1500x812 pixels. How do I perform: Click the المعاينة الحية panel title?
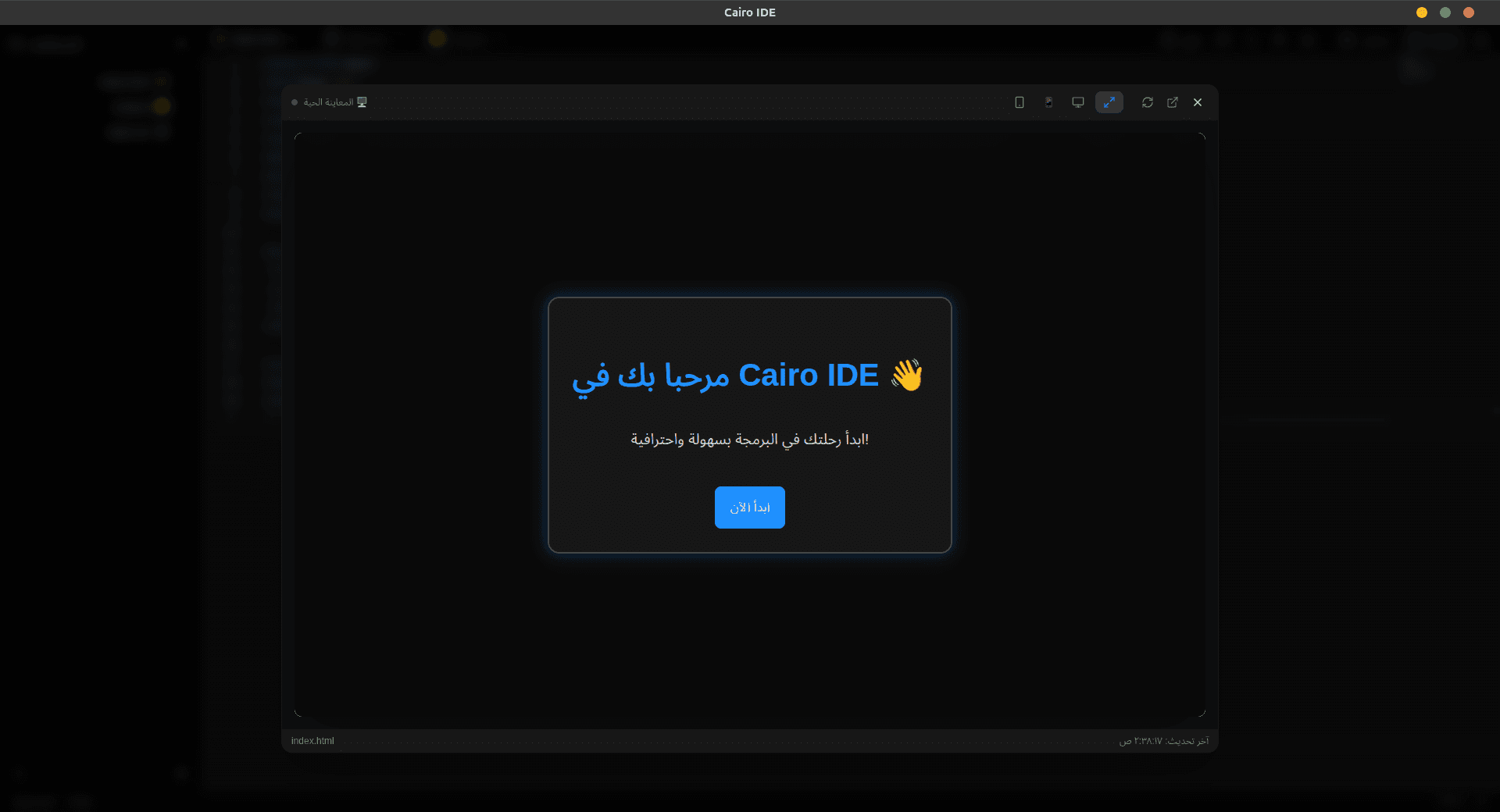pyautogui.click(x=328, y=102)
